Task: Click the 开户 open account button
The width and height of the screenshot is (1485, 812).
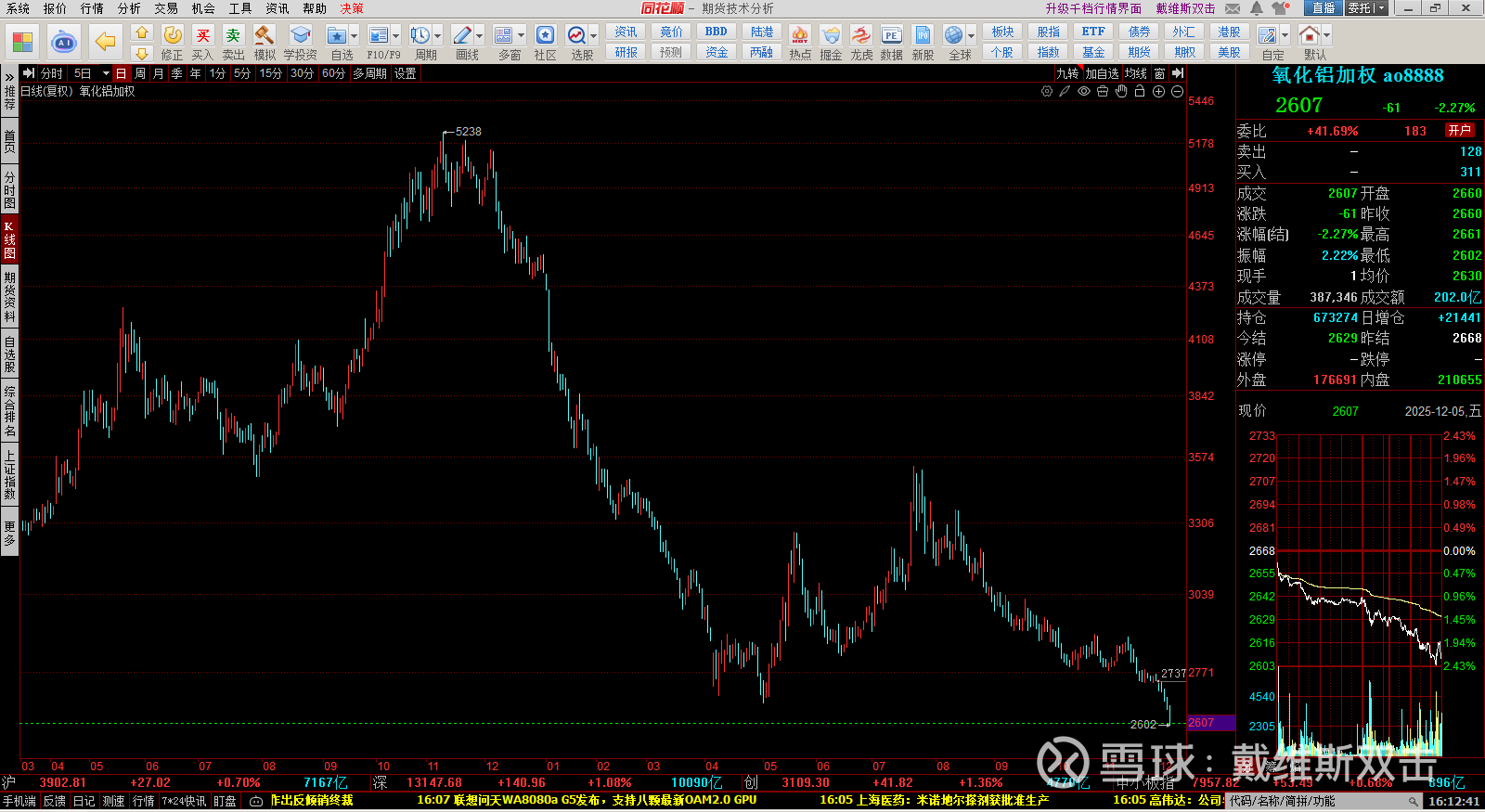Action: [x=1460, y=131]
